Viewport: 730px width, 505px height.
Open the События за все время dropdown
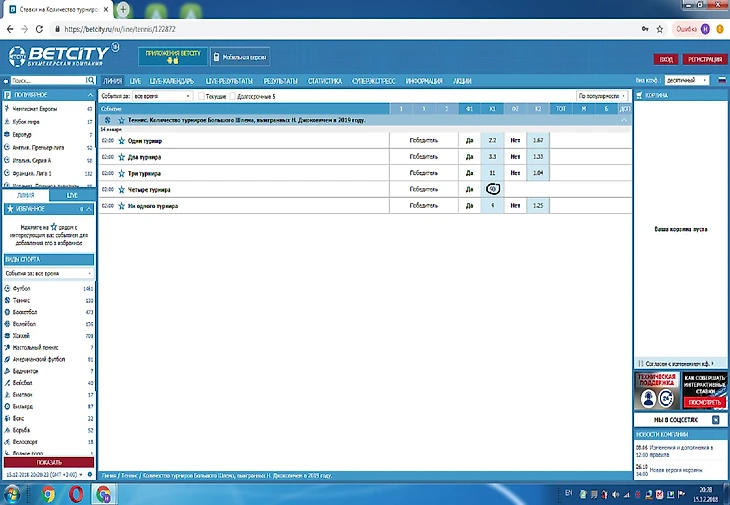coord(161,96)
